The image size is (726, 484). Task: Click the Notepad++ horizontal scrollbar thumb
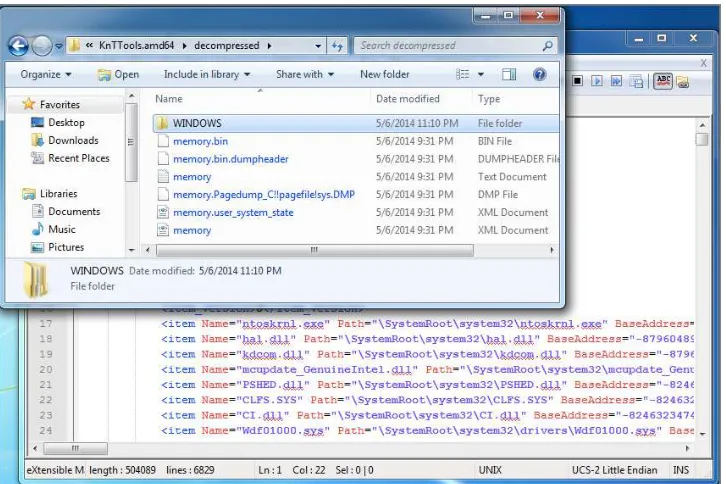pyautogui.click(x=75, y=448)
